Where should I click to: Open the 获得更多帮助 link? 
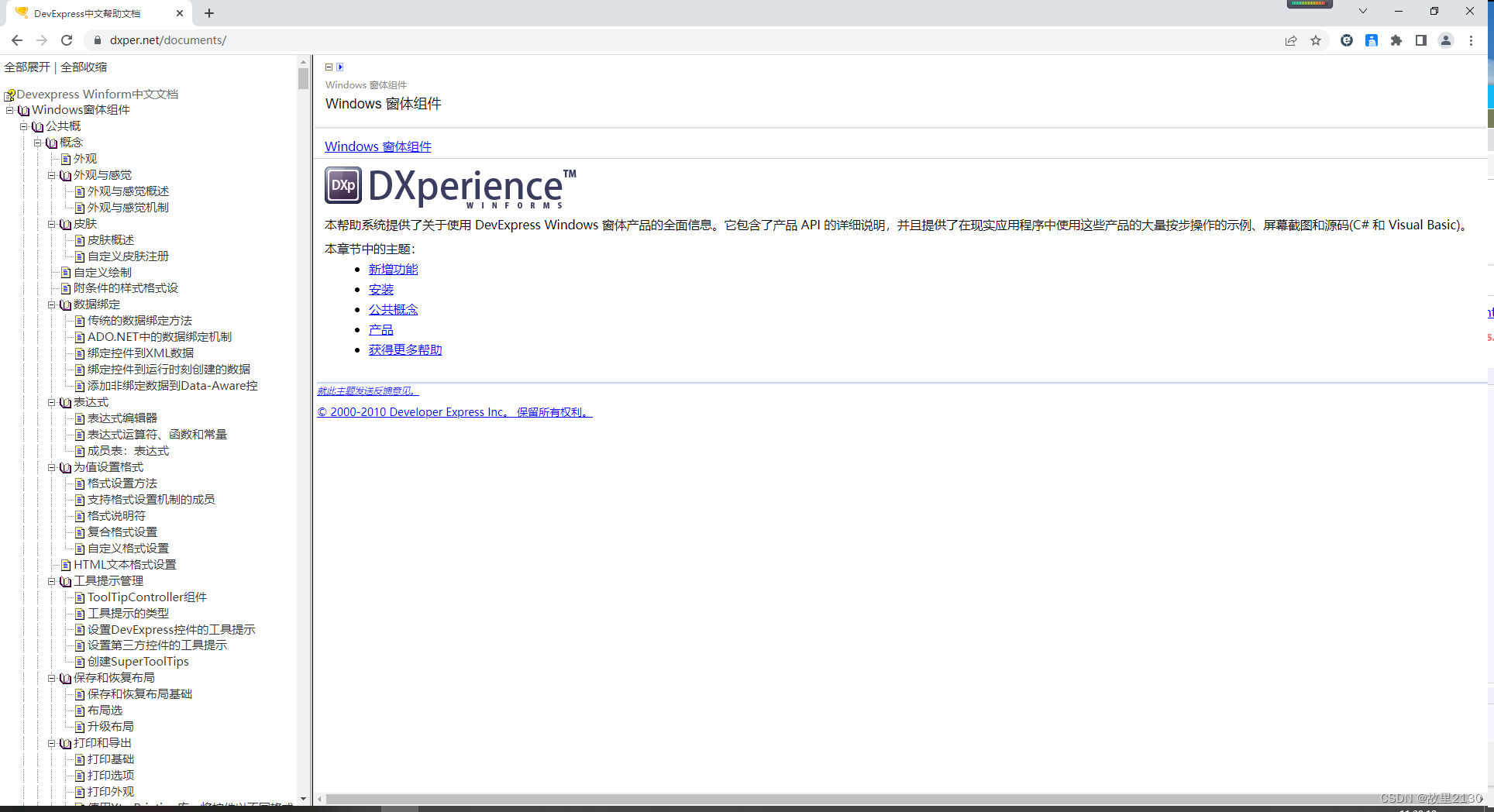click(x=405, y=349)
